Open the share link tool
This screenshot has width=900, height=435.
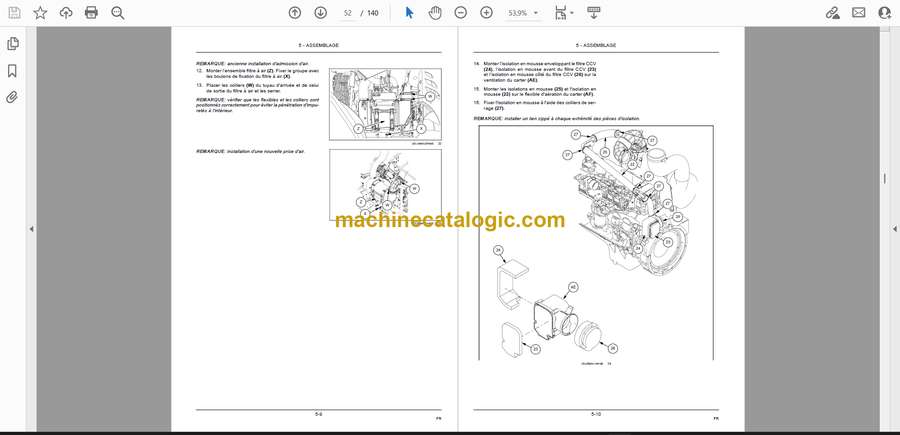point(833,13)
